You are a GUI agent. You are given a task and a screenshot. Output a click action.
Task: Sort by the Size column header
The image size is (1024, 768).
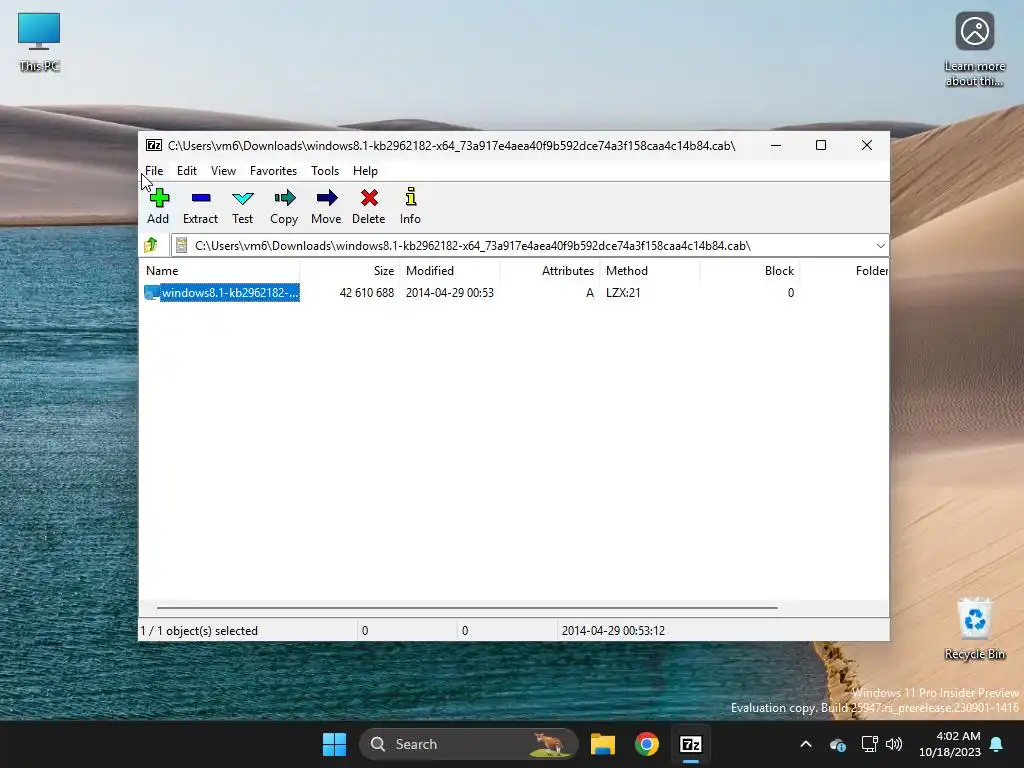click(x=350, y=270)
